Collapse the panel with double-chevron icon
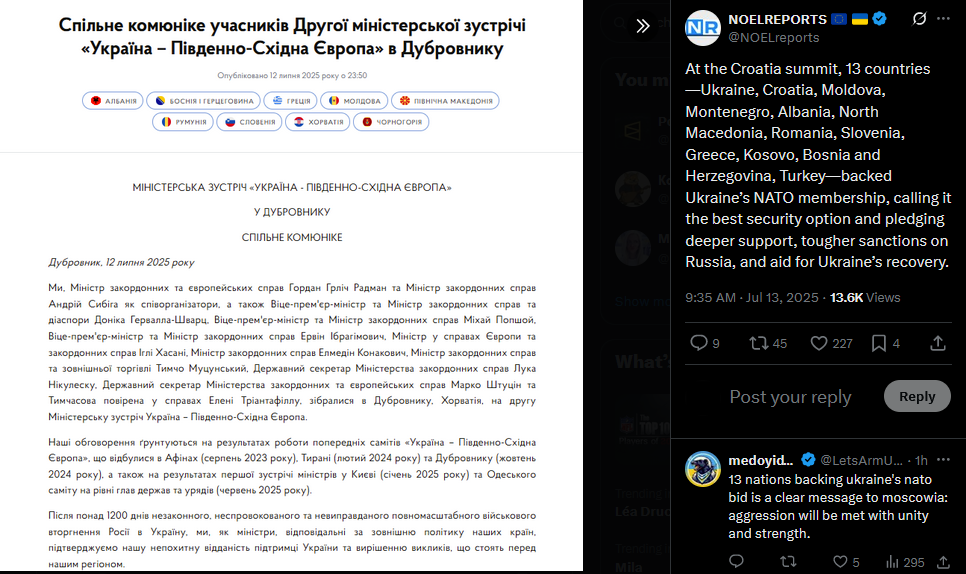Viewport: 966px width, 574px height. click(x=643, y=26)
